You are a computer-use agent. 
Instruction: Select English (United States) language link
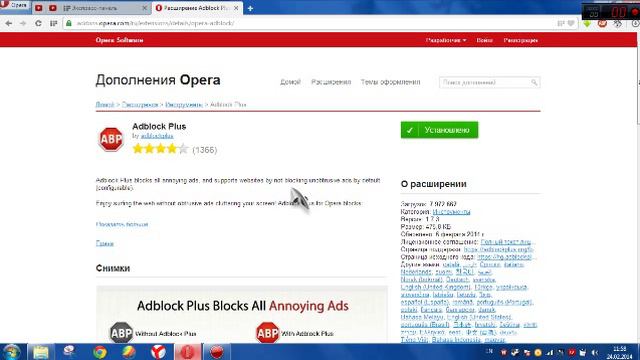pyautogui.click(x=479, y=317)
